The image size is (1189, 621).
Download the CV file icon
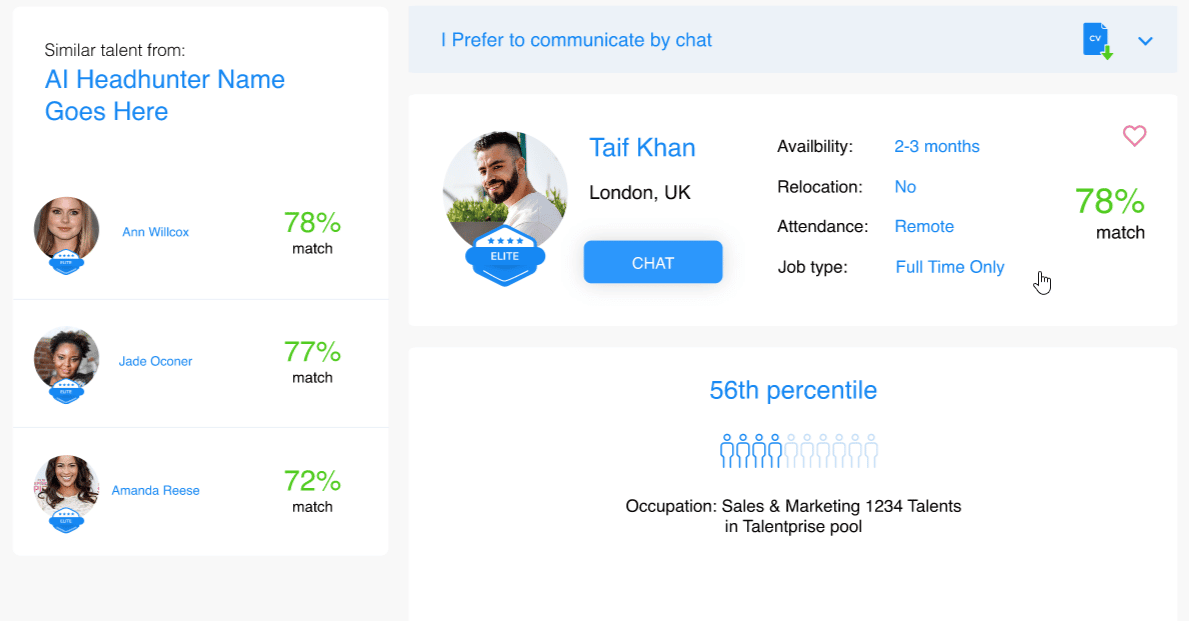1097,41
